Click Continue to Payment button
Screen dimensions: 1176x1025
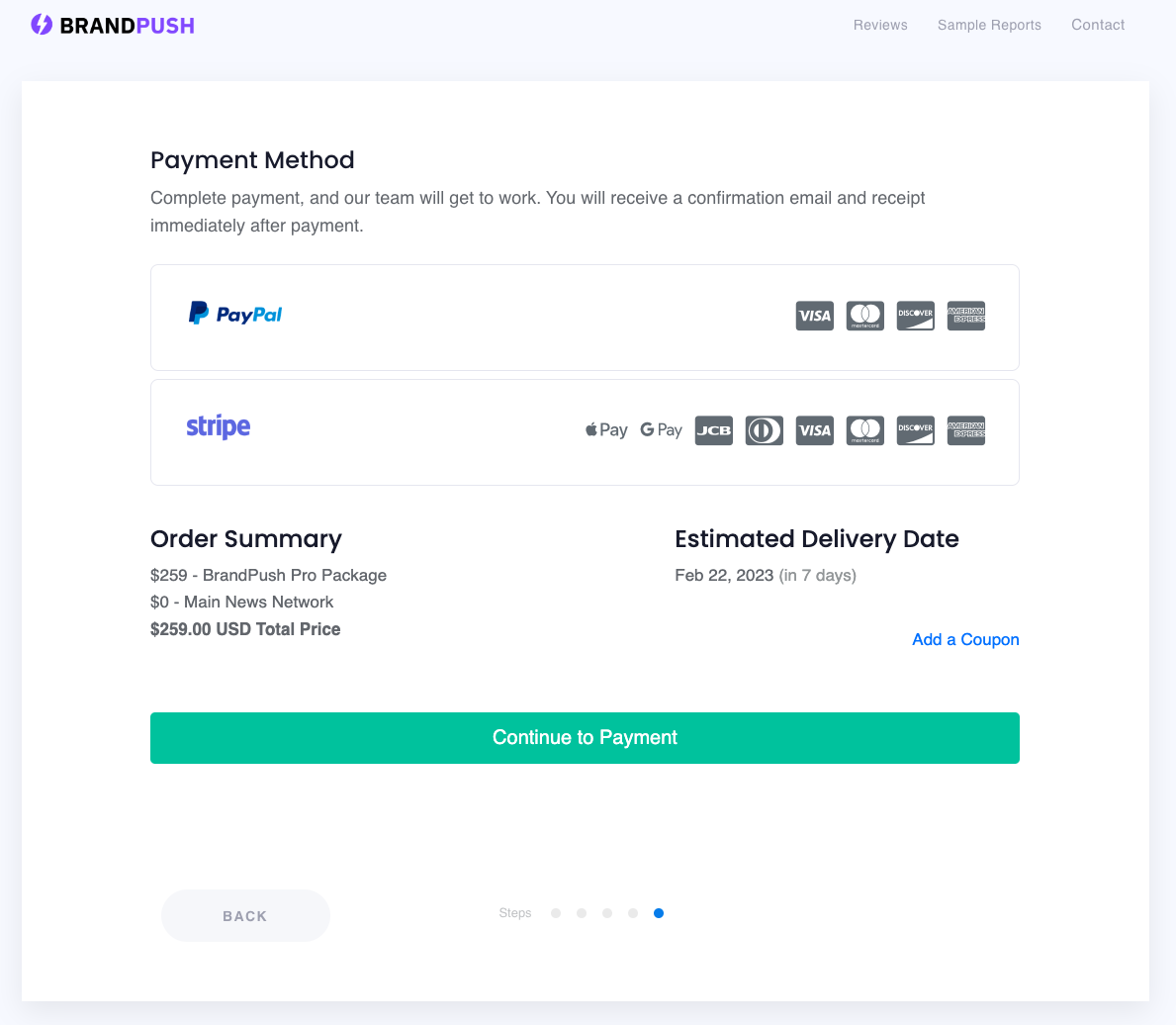coord(585,738)
